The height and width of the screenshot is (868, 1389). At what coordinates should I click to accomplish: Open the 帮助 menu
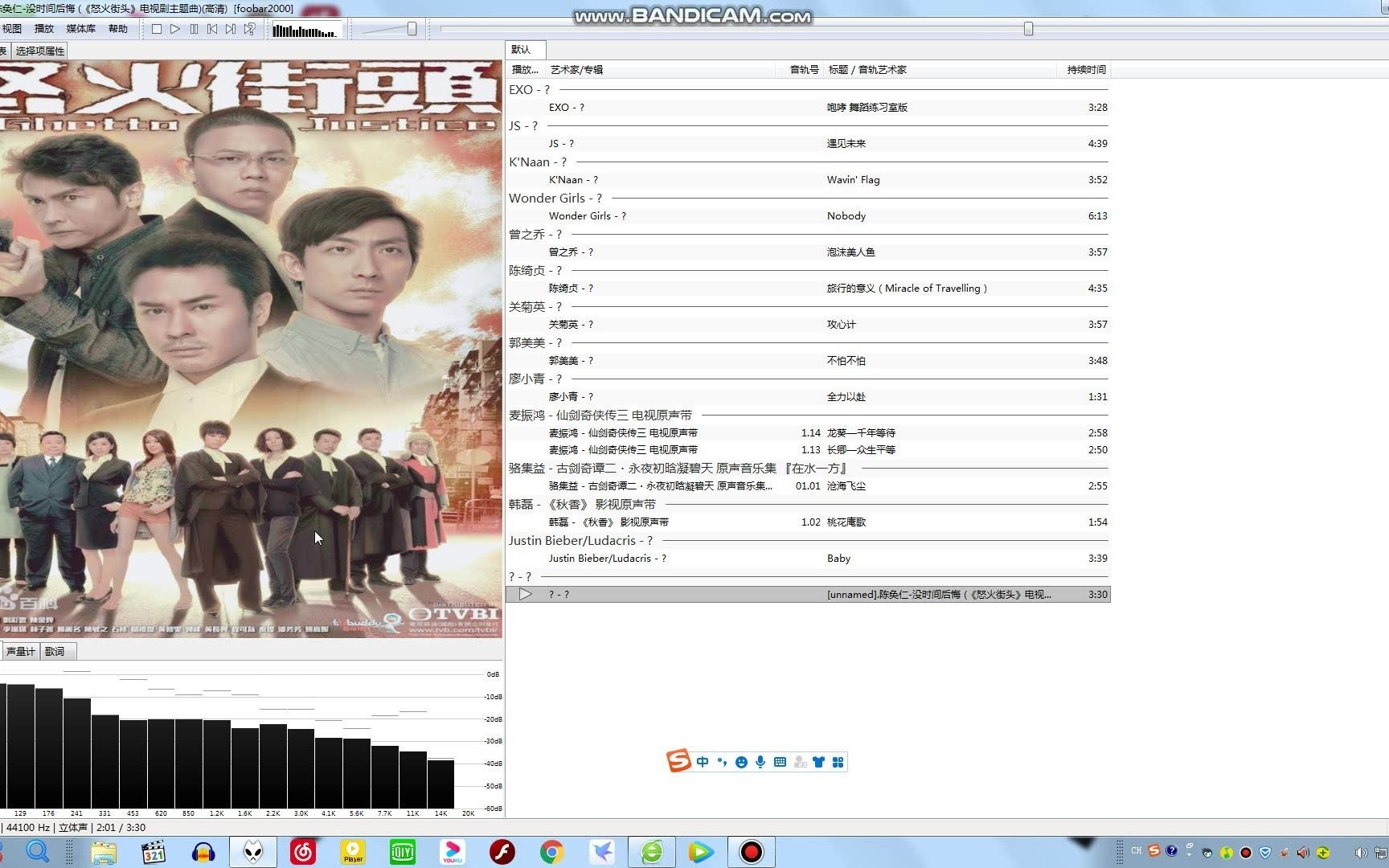pyautogui.click(x=118, y=29)
